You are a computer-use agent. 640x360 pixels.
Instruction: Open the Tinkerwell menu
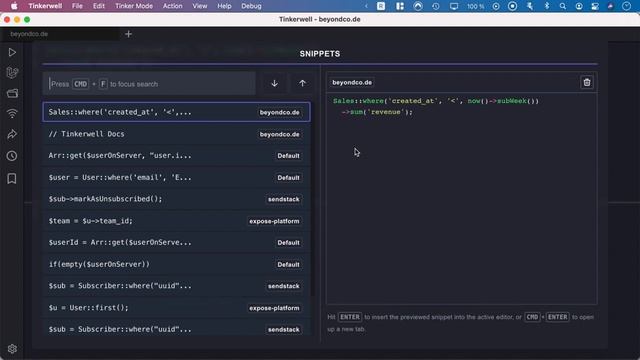(x=45, y=6)
